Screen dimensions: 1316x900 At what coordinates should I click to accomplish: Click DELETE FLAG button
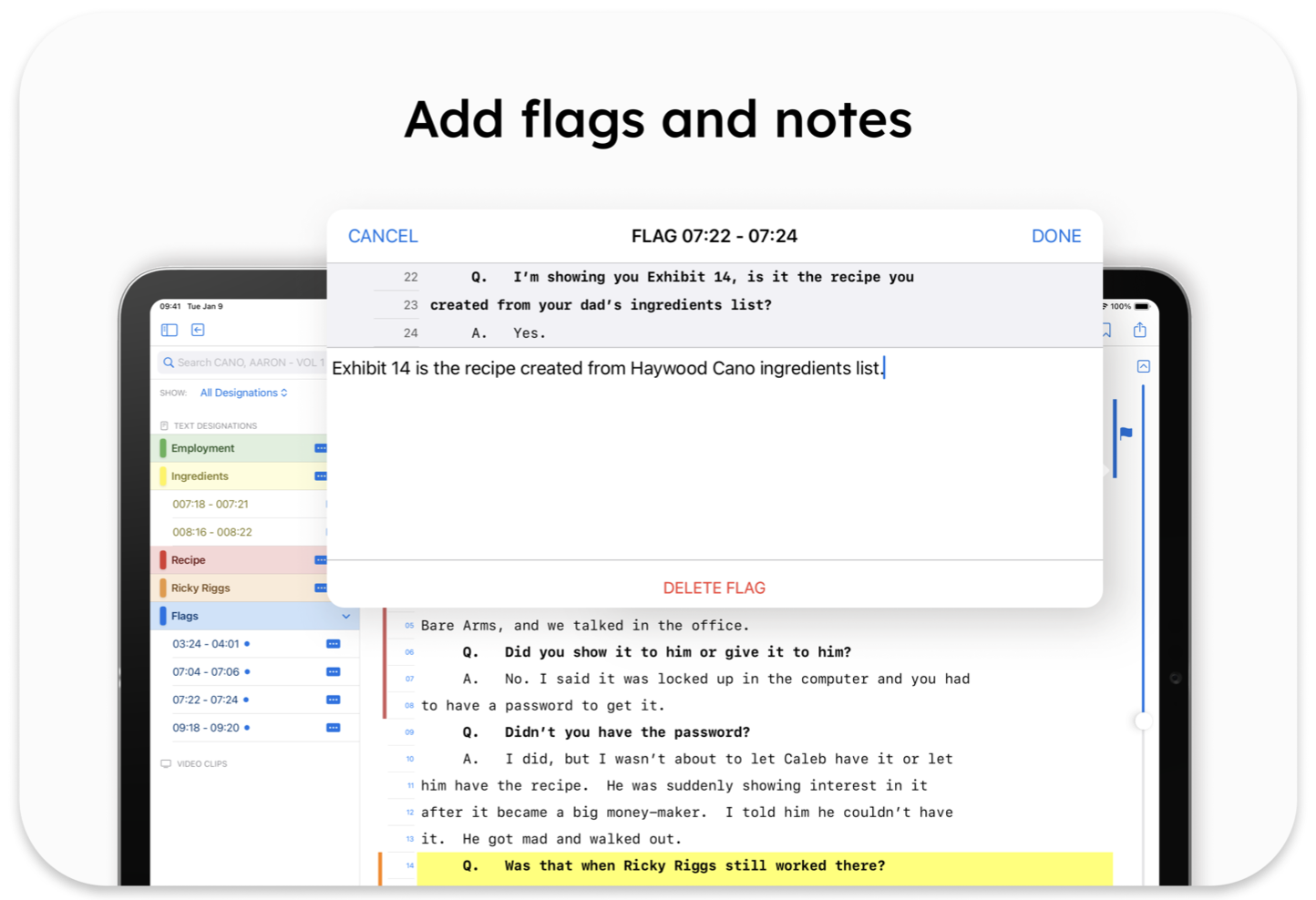(714, 588)
